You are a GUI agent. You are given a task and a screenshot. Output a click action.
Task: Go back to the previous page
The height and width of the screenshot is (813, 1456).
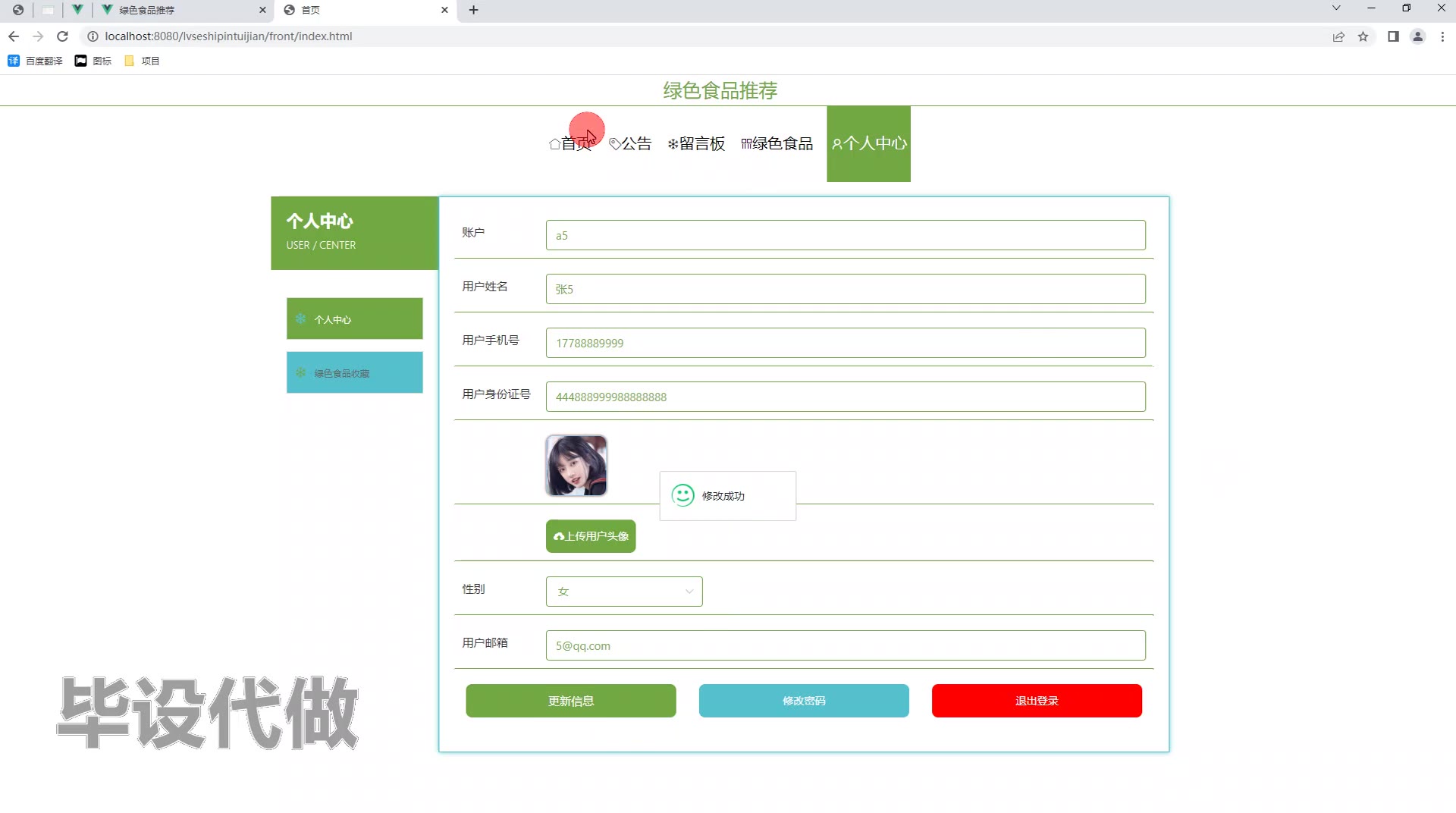(x=14, y=36)
